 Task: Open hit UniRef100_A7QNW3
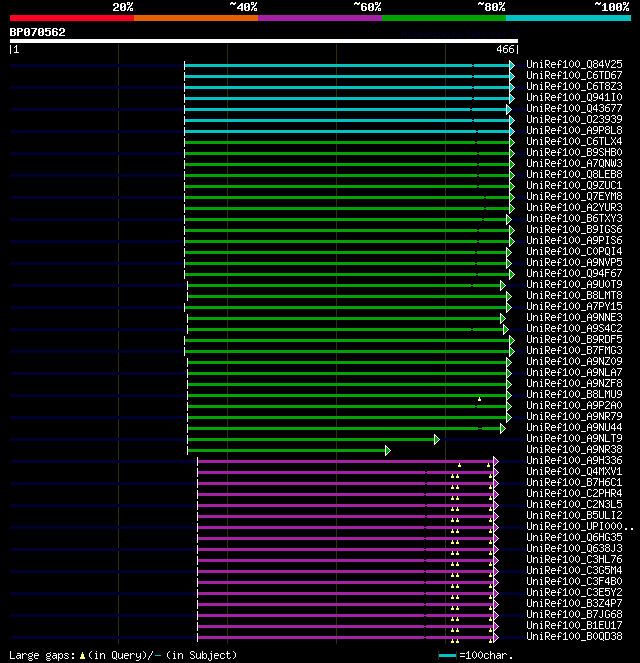574,163
